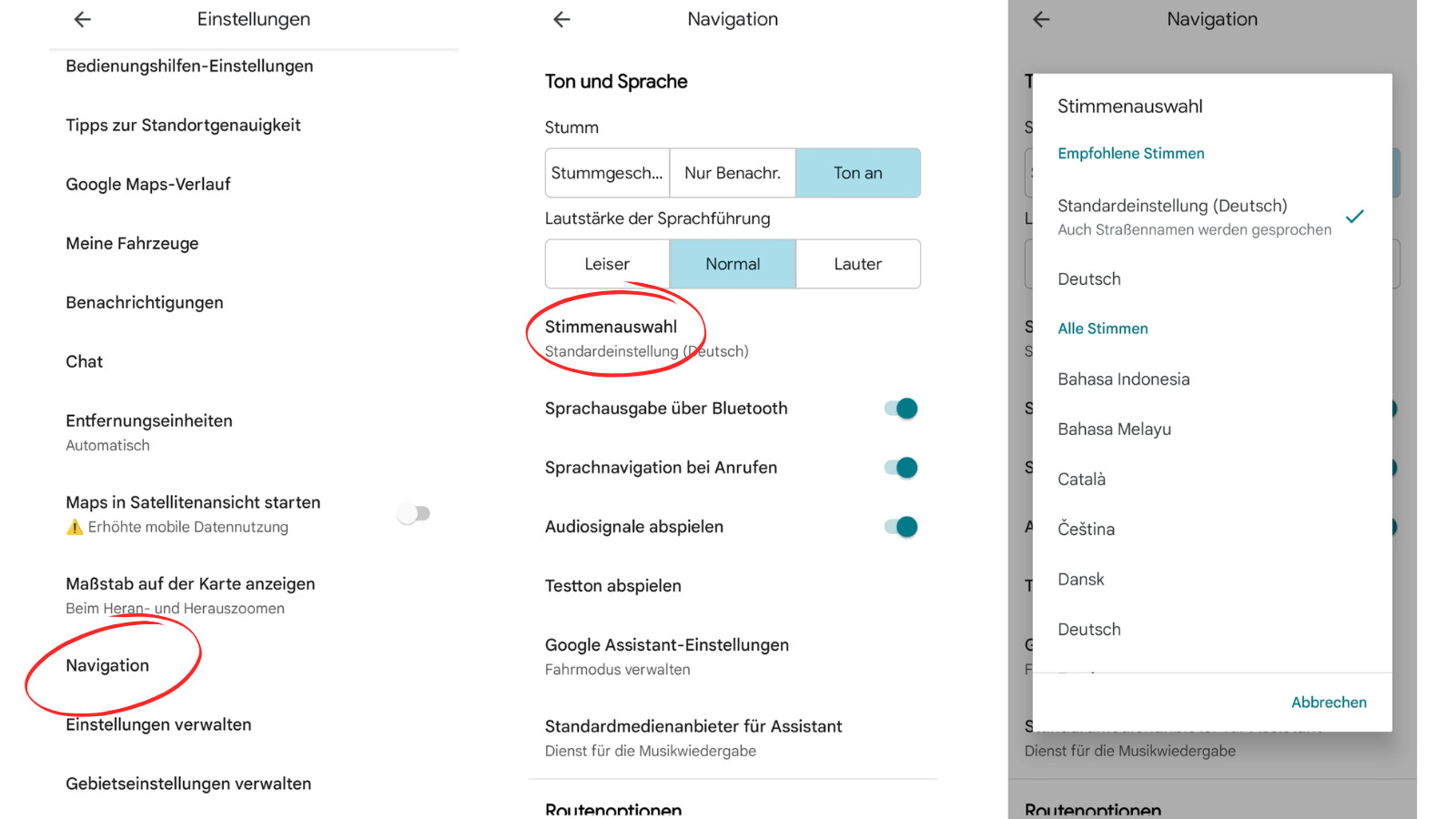
Task: Open the Stimmenauswahl voice selector
Action: (612, 338)
